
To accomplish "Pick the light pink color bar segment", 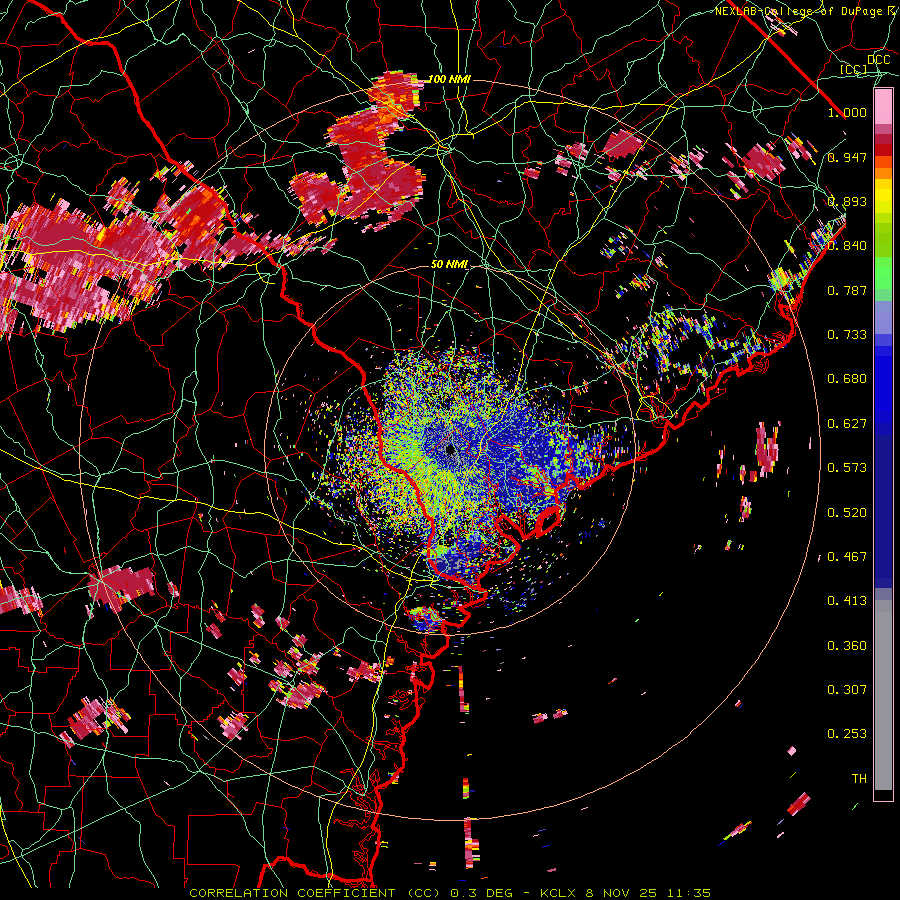I will (x=883, y=107).
